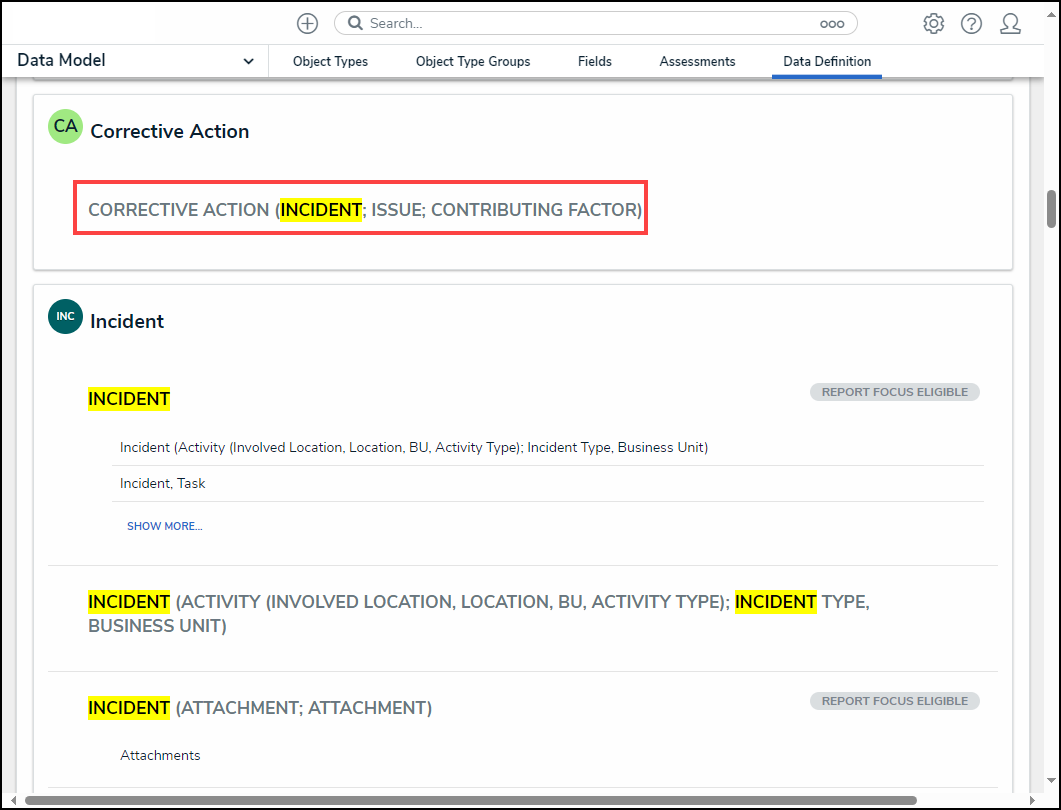Switch to the Object Types tab
Screen dimensions: 1061x810
pos(330,61)
